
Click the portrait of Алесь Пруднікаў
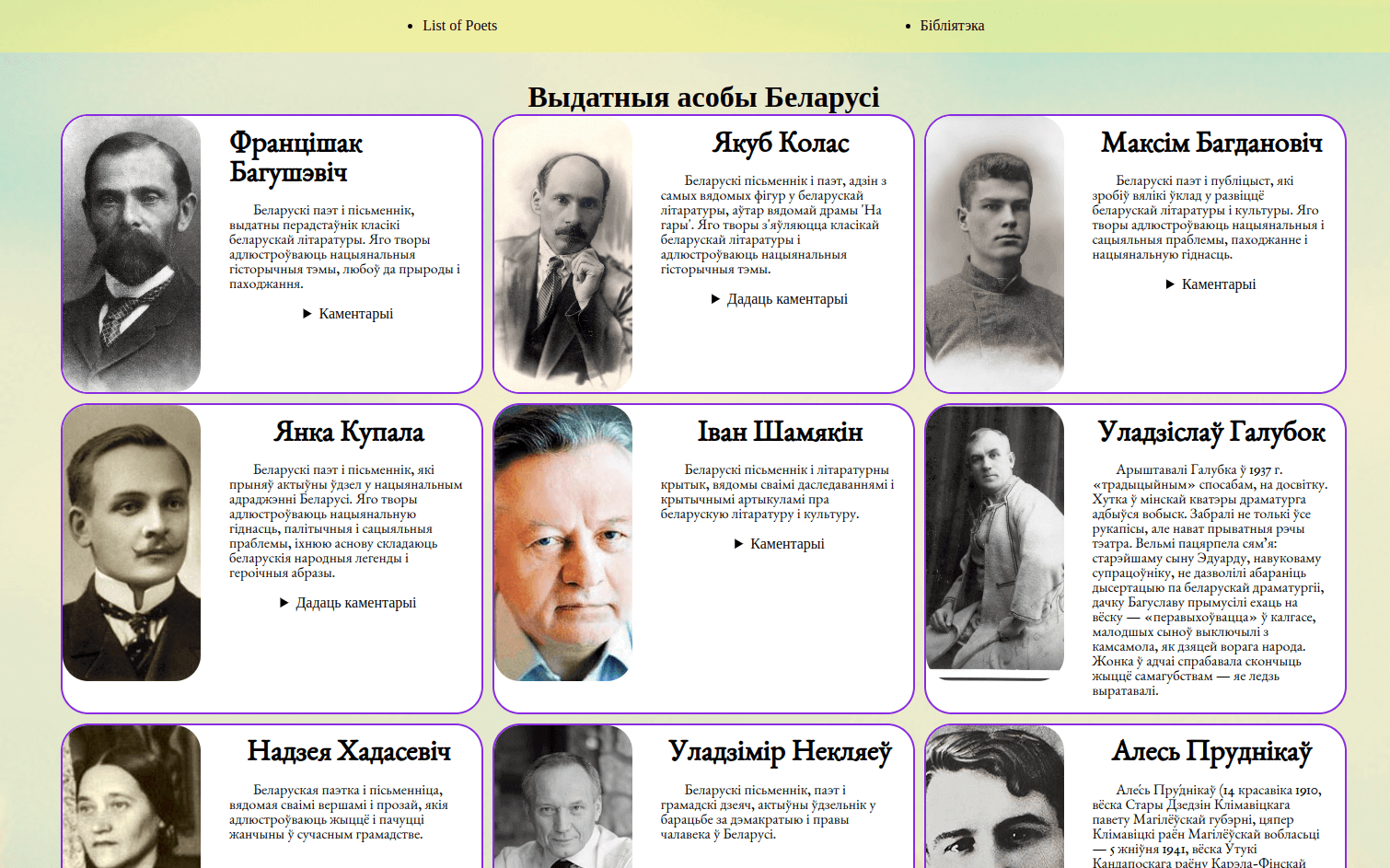[995, 797]
